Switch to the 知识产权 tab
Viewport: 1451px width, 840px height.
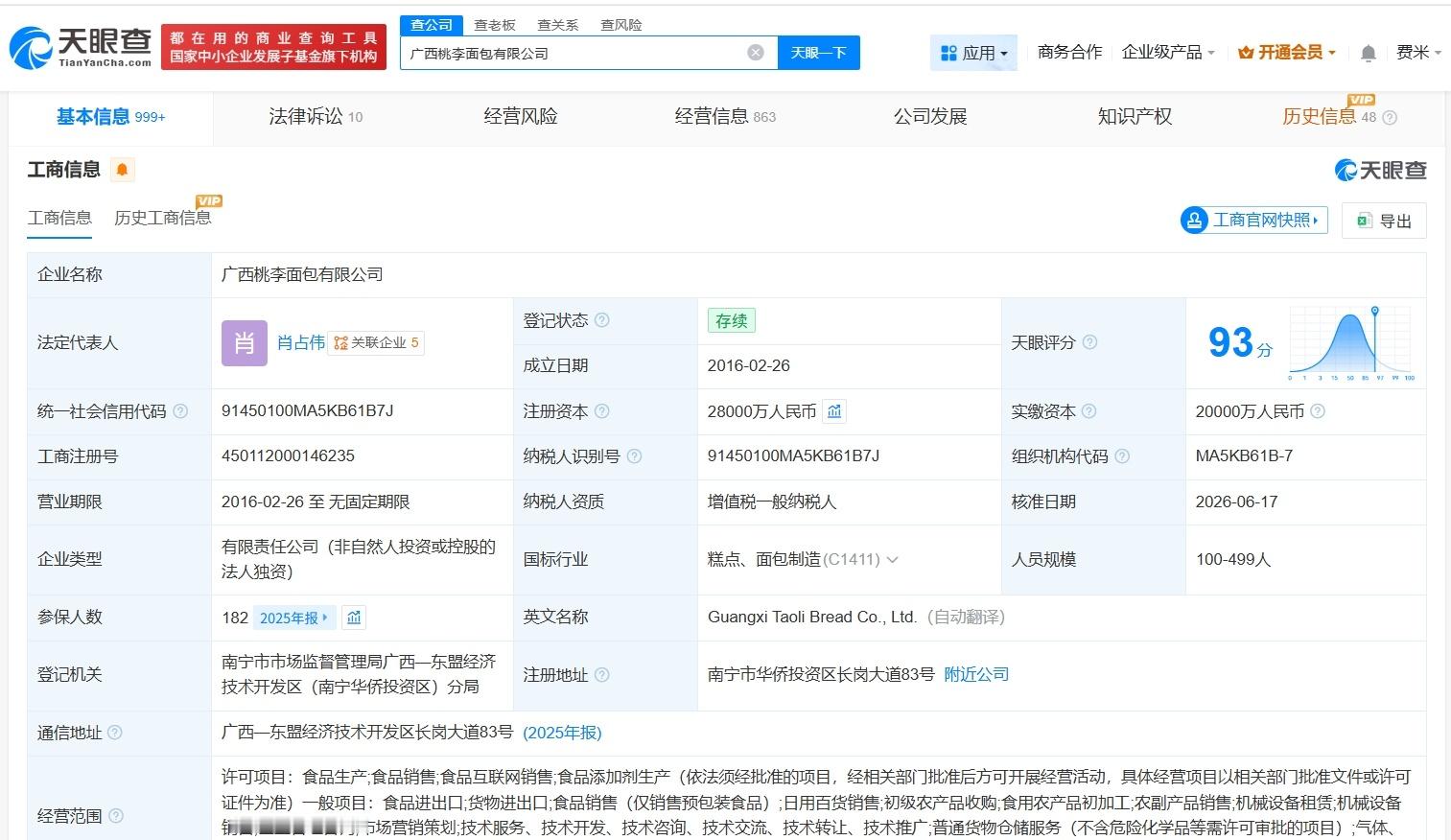(1135, 117)
